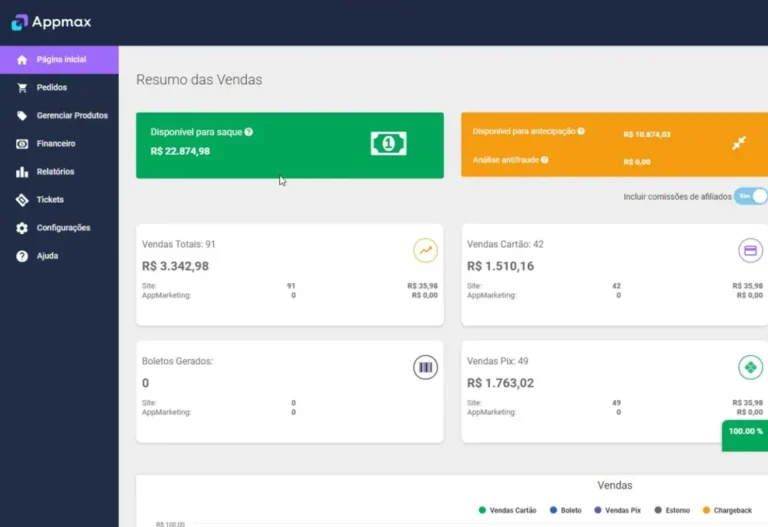This screenshot has height=527, width=768.
Task: Expand Configurações sidebar section
Action: pos(63,228)
